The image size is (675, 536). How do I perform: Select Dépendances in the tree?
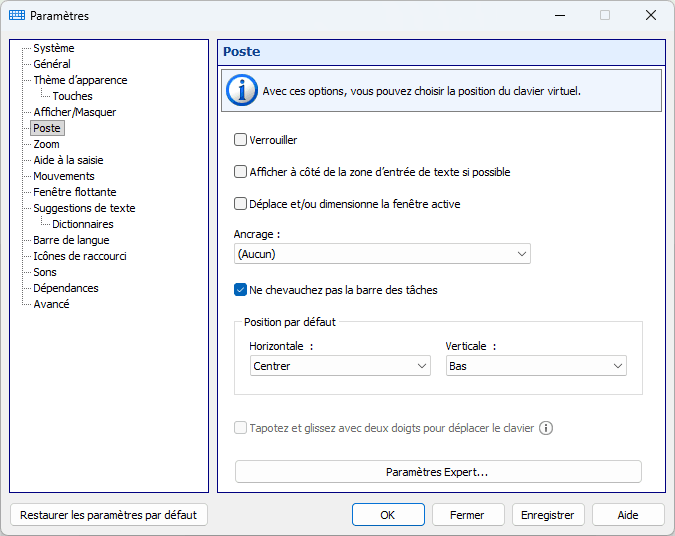click(x=66, y=288)
